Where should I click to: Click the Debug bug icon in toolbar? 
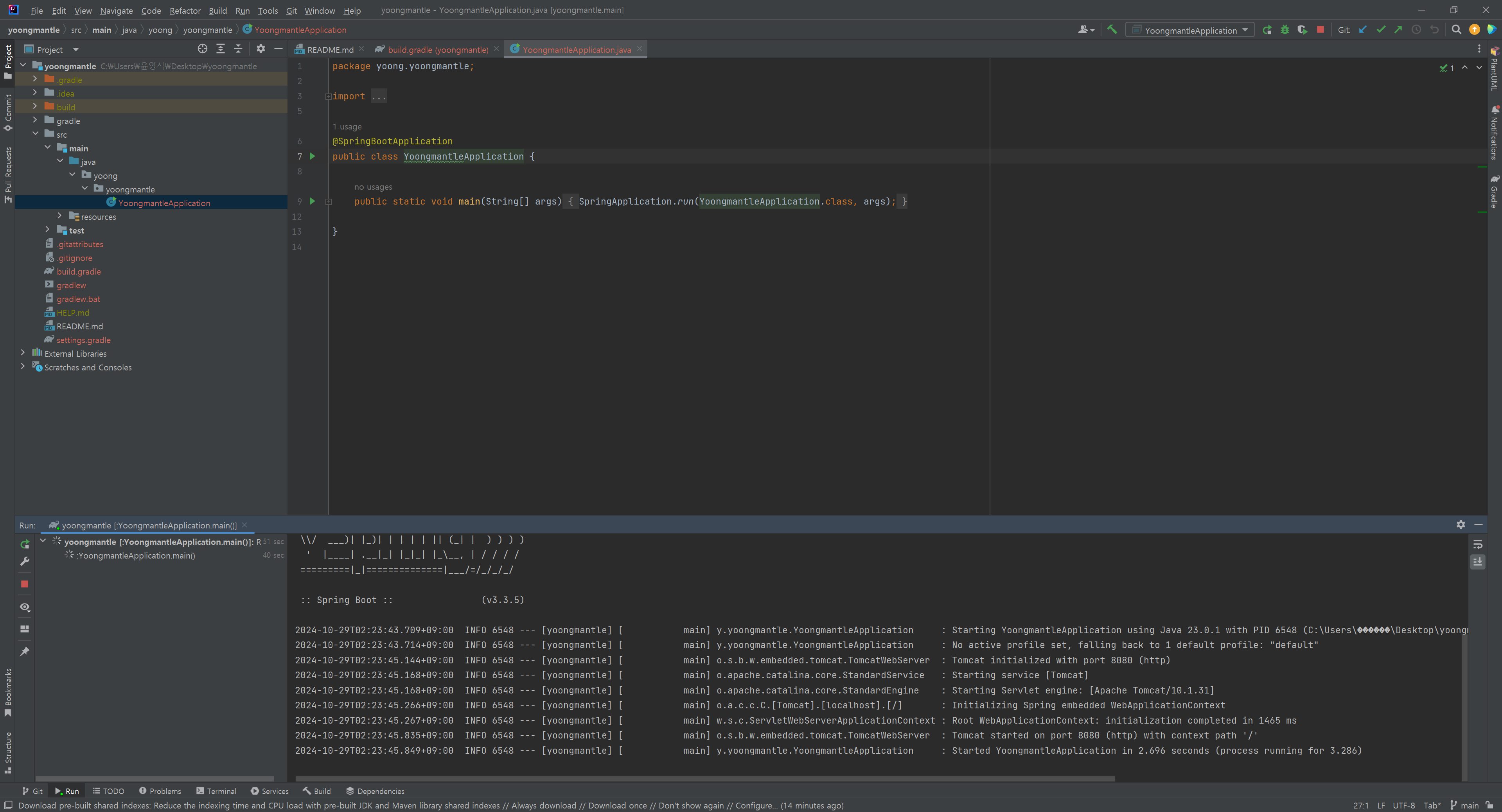[1285, 30]
